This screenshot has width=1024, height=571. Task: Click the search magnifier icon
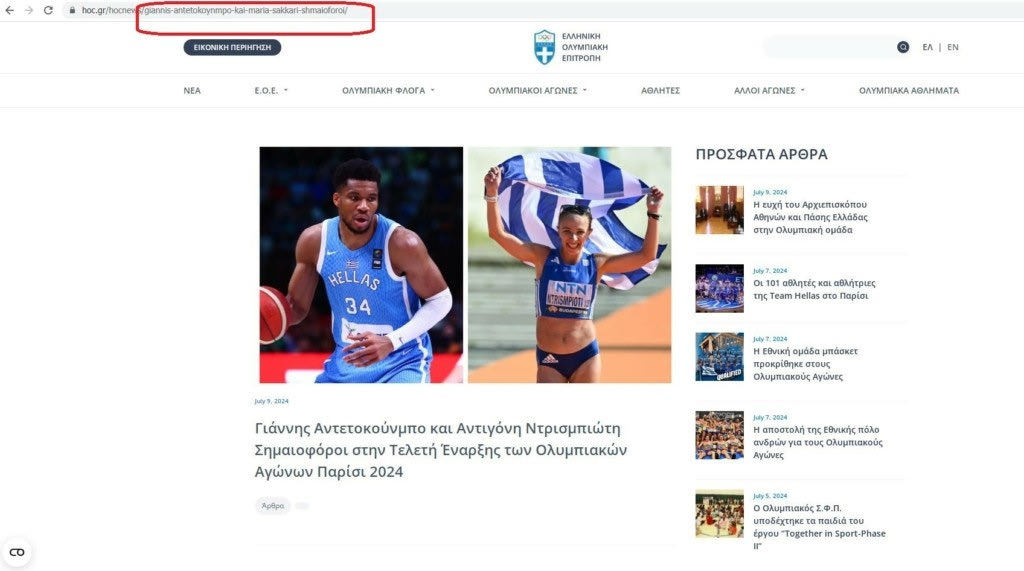(903, 47)
